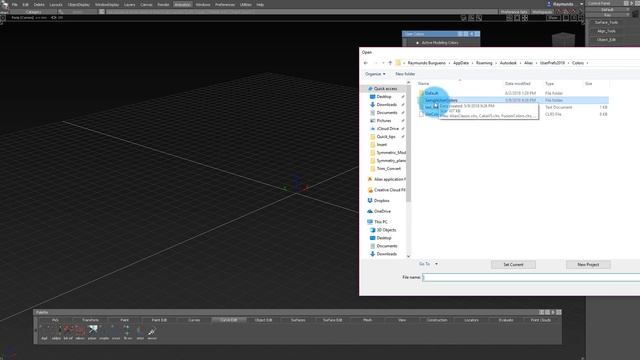Open the user account dropdown Raymundo
Viewport: 640px width, 360px height.
pos(565,4)
